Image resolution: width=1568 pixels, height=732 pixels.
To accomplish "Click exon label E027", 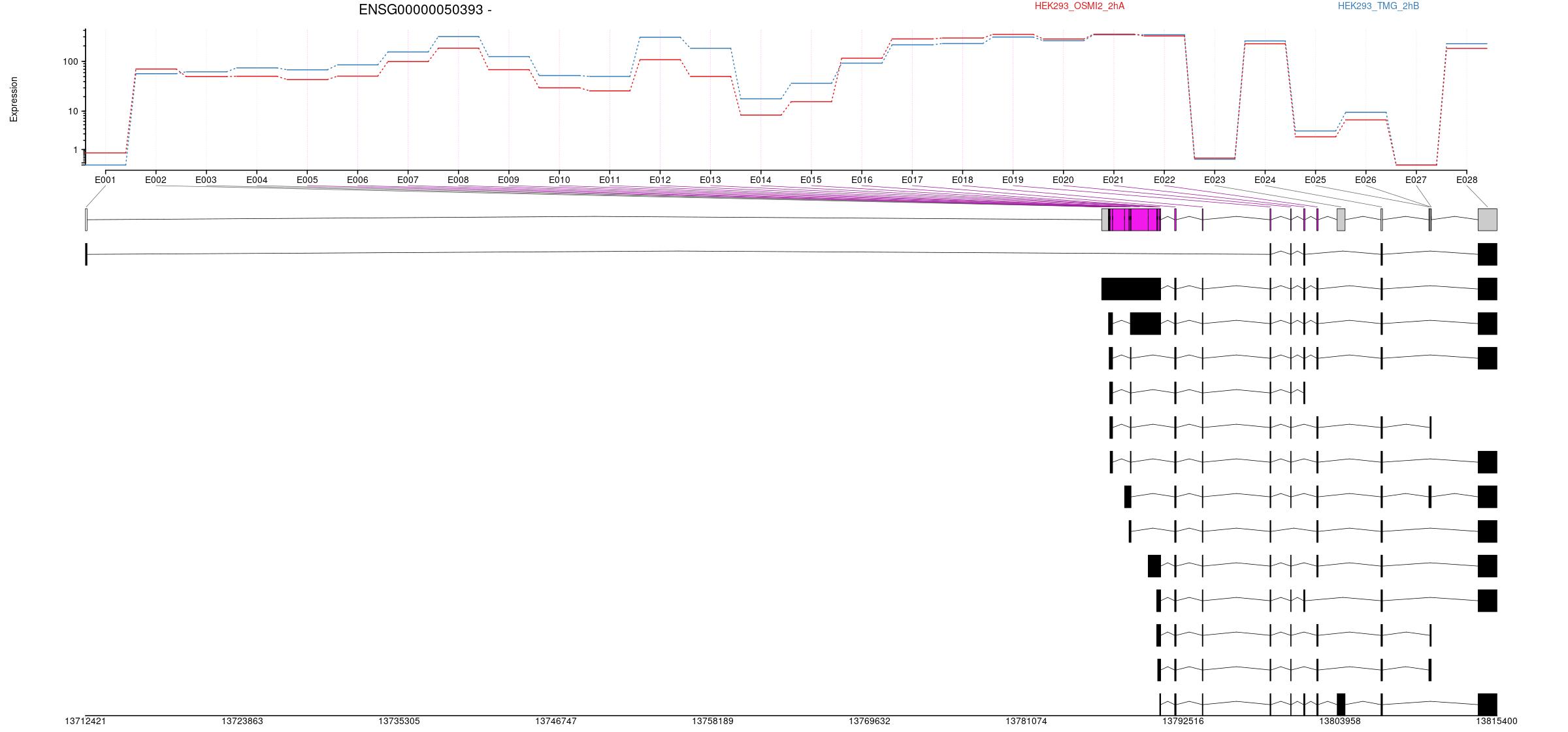I will click(x=1416, y=180).
